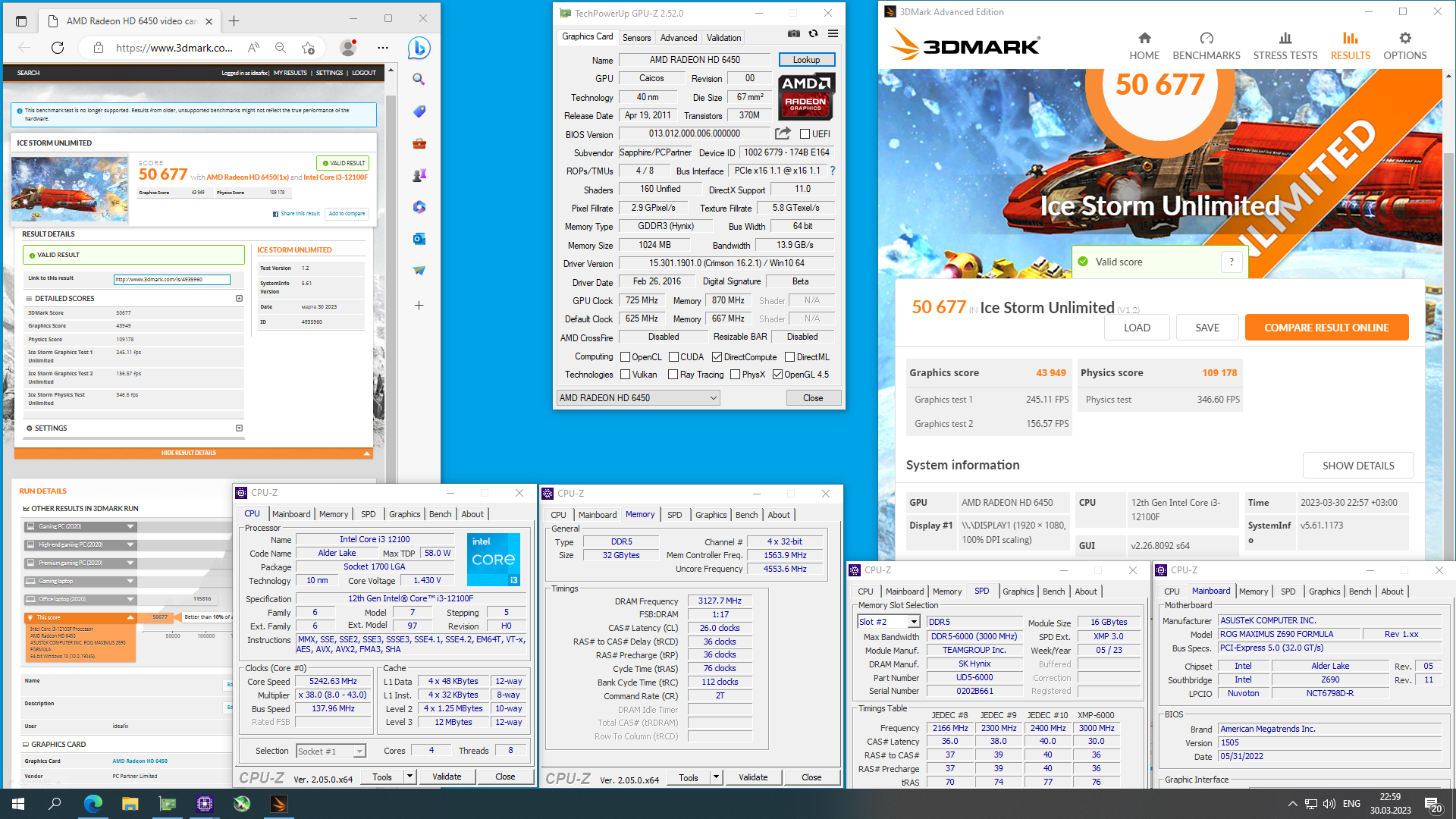Click bus interface question mark in GPU-Z
This screenshot has height=819, width=1456.
[832, 171]
